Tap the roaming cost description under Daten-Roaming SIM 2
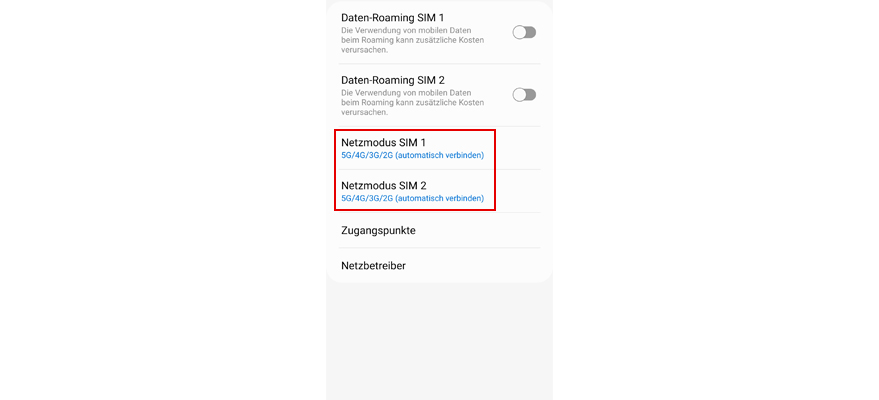879x400 pixels. (413, 103)
